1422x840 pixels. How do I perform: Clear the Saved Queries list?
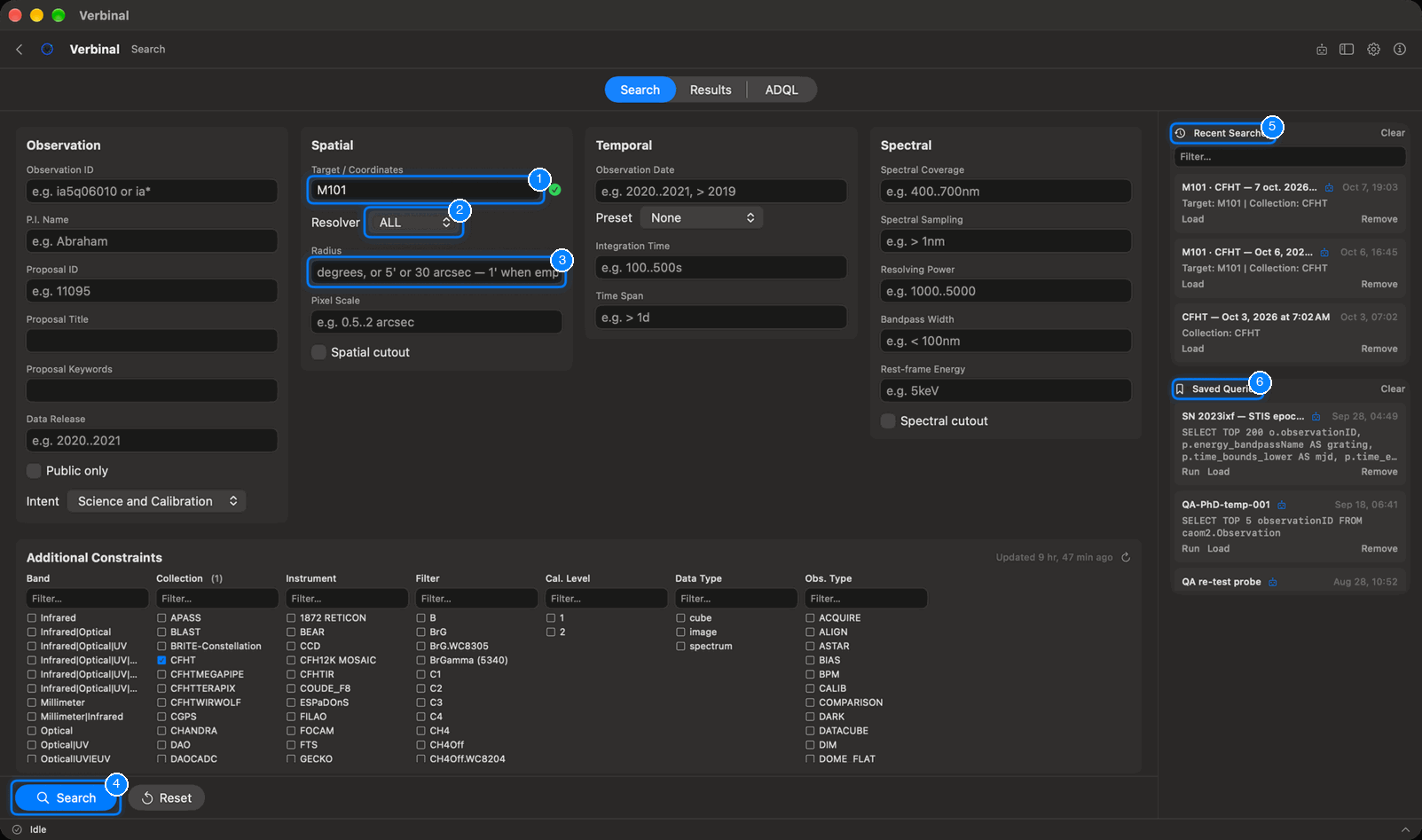[1393, 389]
